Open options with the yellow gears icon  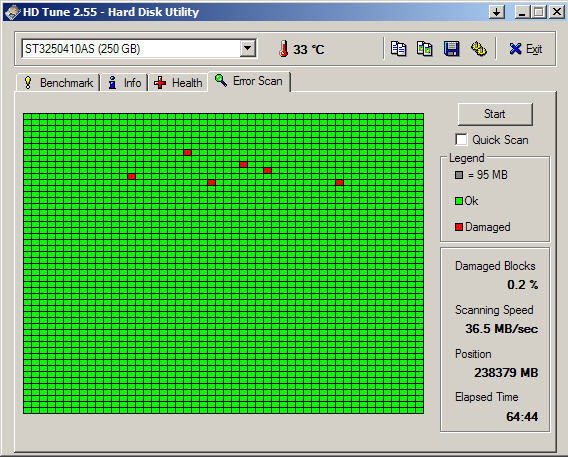click(479, 49)
